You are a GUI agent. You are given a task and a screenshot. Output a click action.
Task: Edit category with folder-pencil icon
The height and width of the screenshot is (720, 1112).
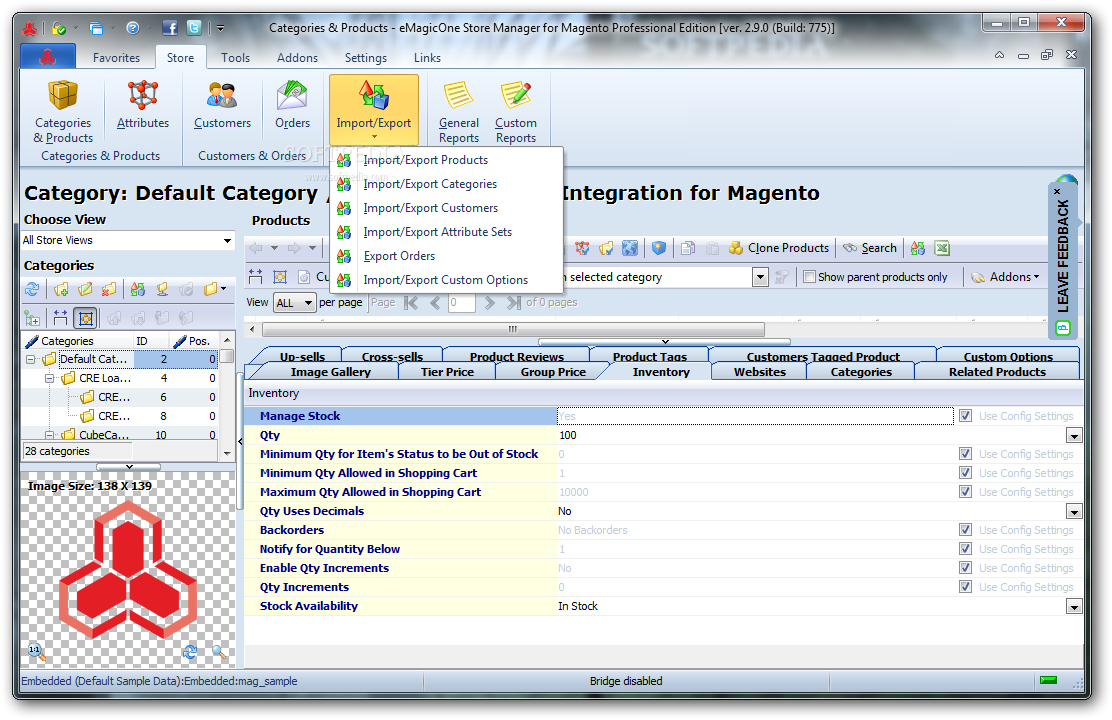85,289
